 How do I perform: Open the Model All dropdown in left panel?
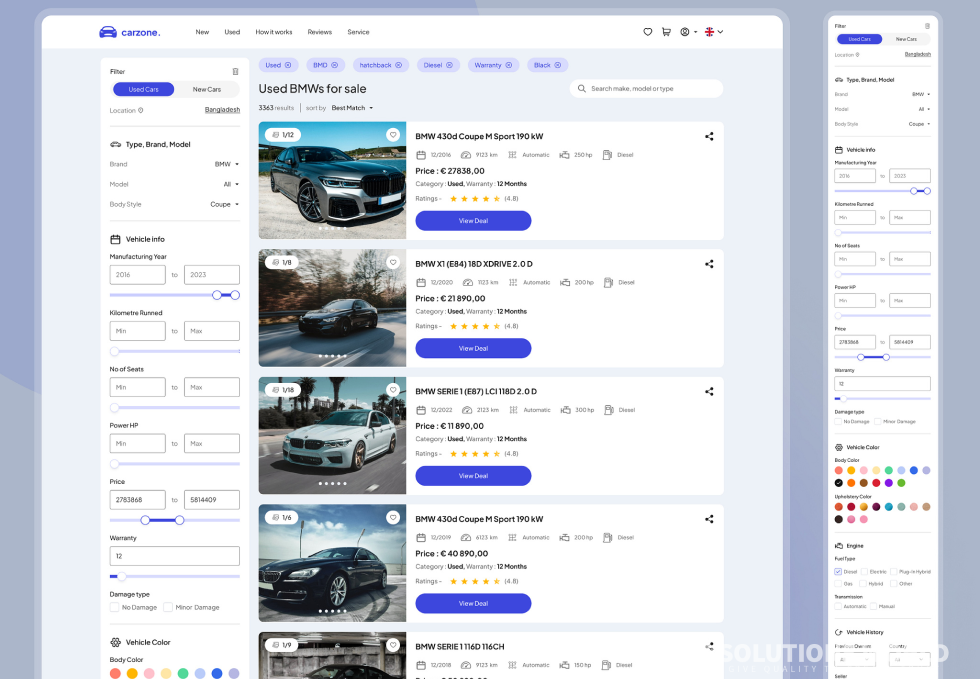(231, 184)
